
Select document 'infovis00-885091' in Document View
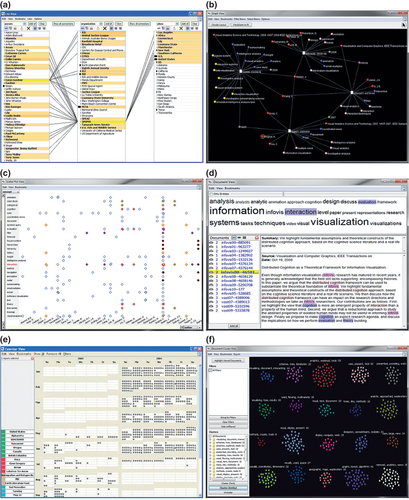coord(234,242)
